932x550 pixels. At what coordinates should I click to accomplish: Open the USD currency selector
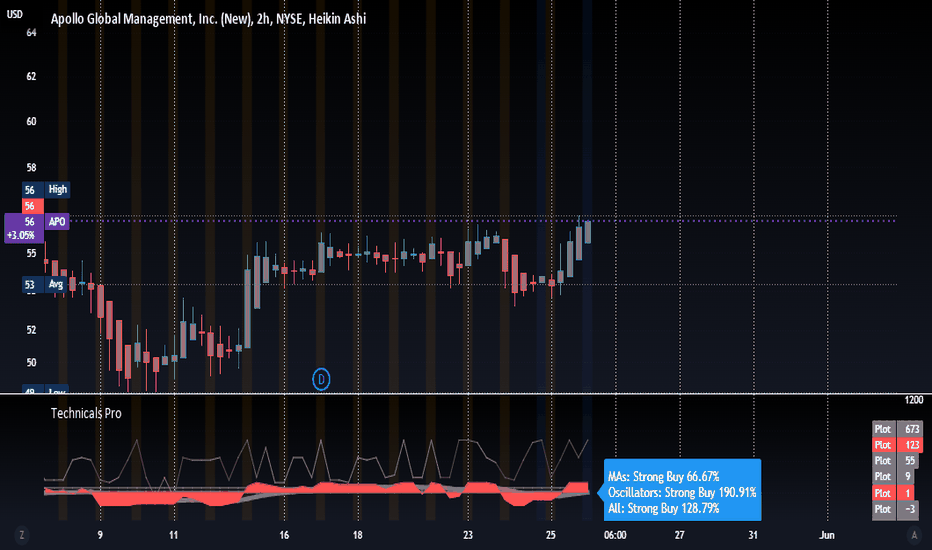point(14,14)
